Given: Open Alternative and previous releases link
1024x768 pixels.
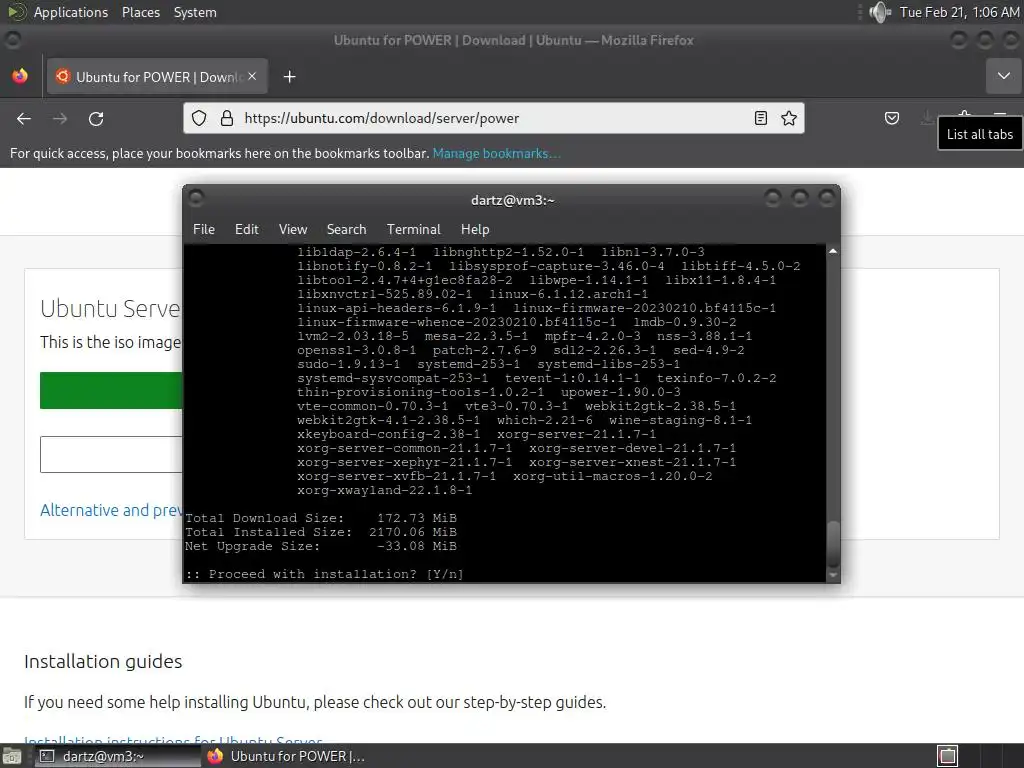Looking at the screenshot, I should point(111,510).
